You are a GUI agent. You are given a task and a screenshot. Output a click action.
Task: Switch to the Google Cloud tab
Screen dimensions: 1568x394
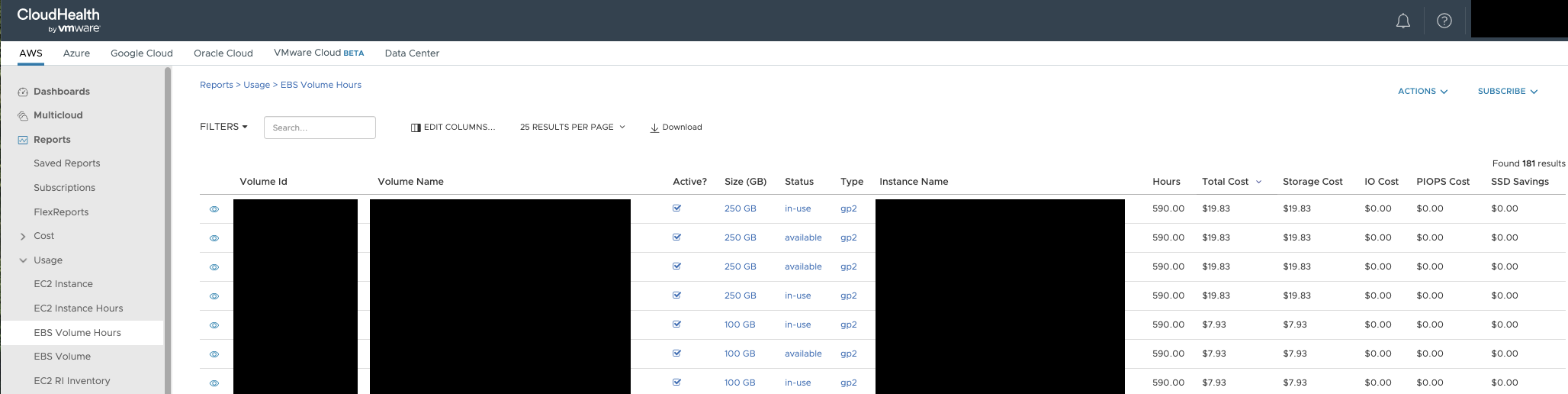point(142,53)
